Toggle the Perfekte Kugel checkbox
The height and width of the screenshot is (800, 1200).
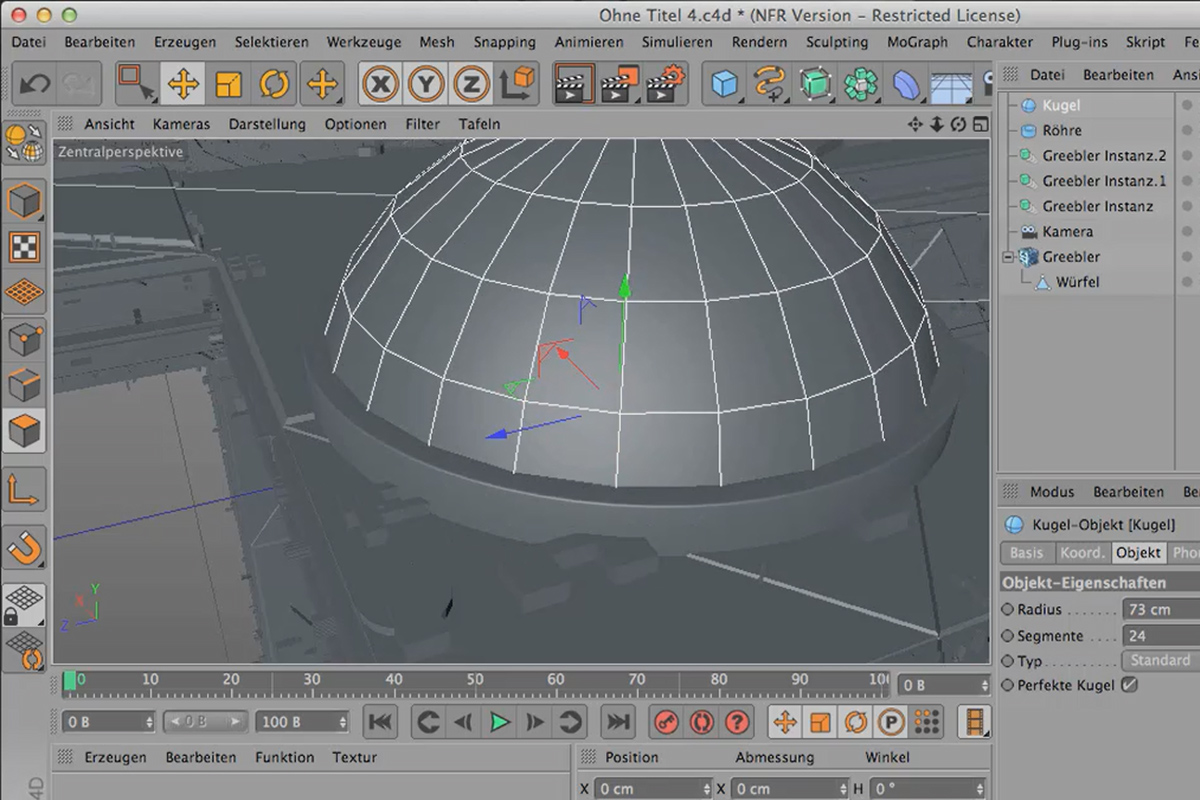pyautogui.click(x=1129, y=685)
